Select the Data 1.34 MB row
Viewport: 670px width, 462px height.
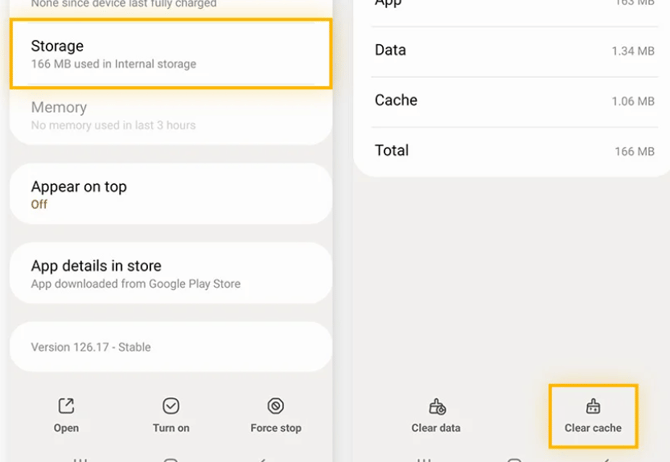coord(514,50)
